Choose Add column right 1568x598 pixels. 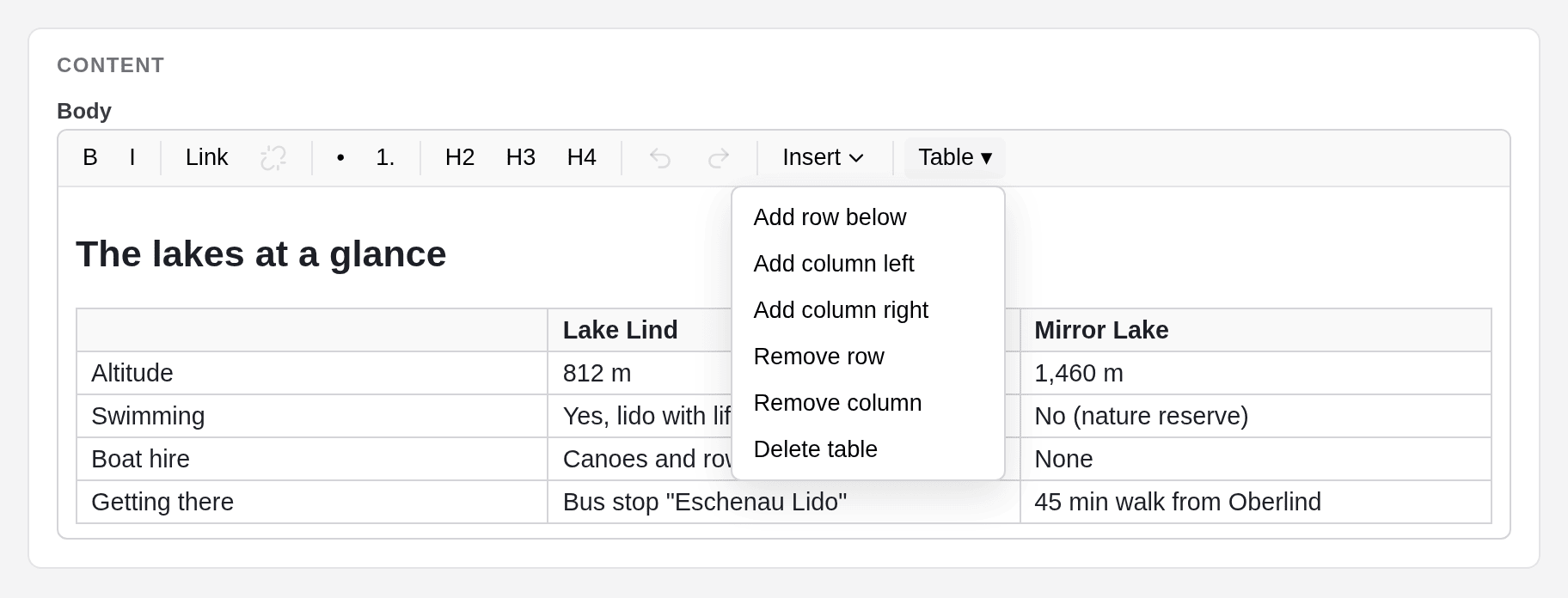pos(868,310)
